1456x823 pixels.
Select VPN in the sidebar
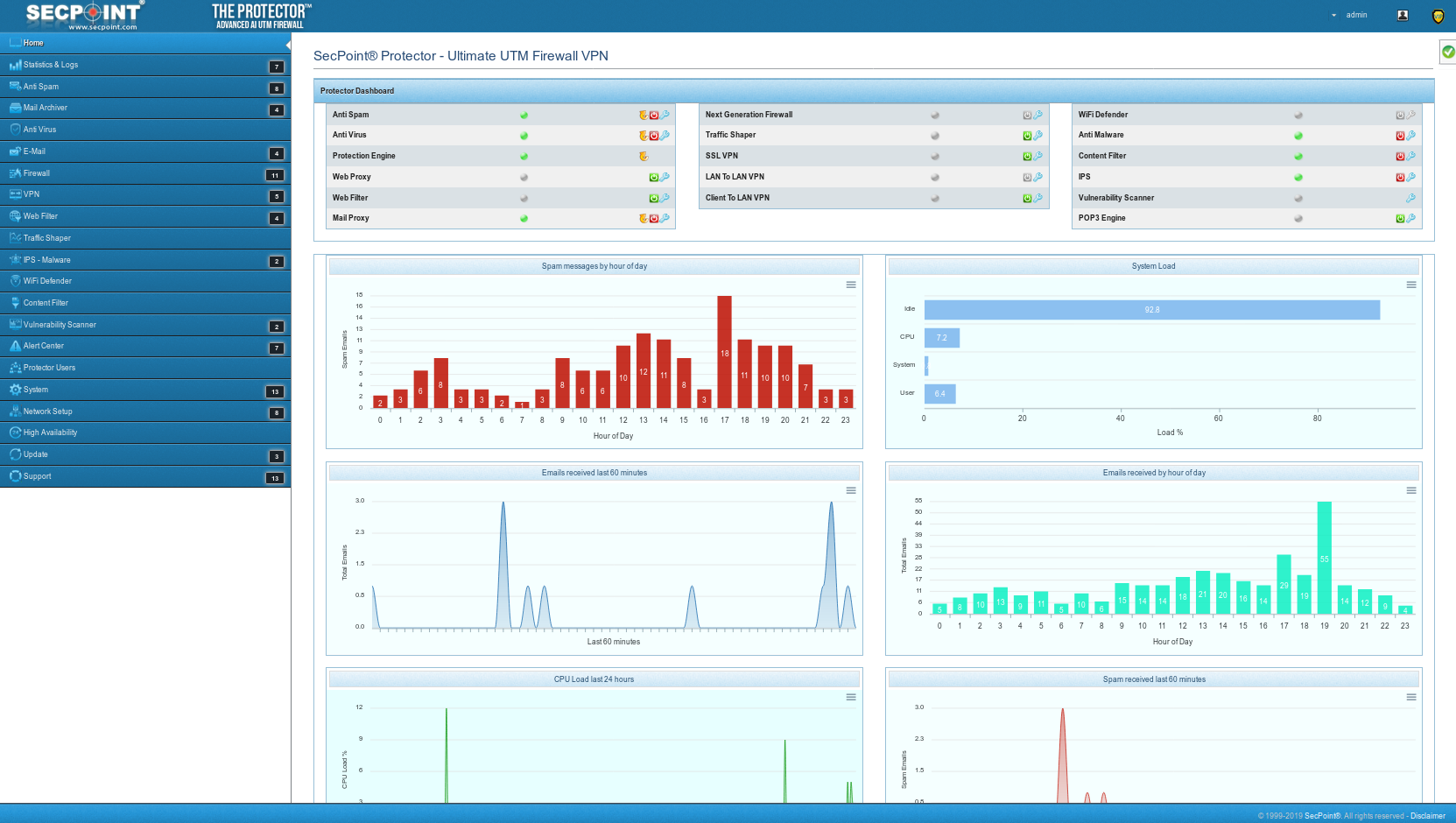pyautogui.click(x=145, y=194)
